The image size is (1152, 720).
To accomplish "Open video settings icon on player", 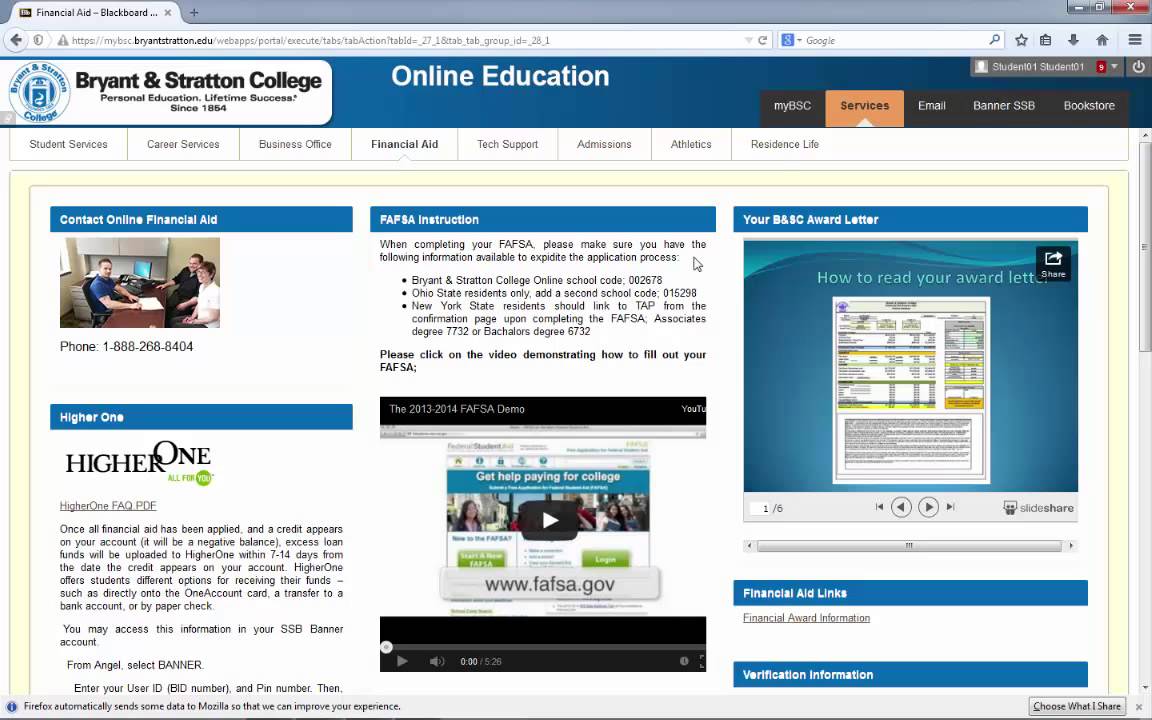I will click(684, 661).
